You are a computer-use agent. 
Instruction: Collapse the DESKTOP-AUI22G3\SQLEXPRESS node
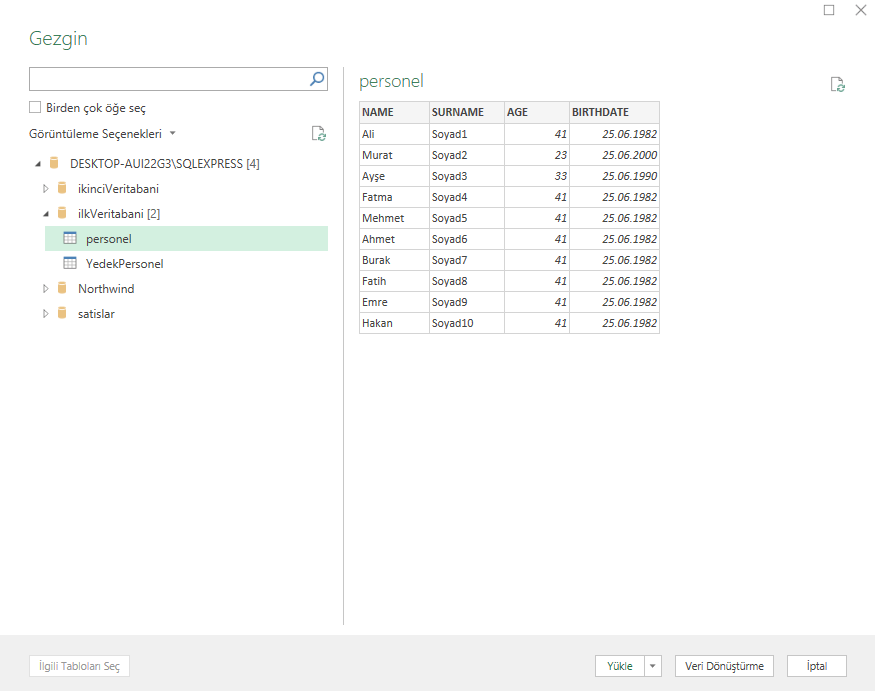pos(38,164)
